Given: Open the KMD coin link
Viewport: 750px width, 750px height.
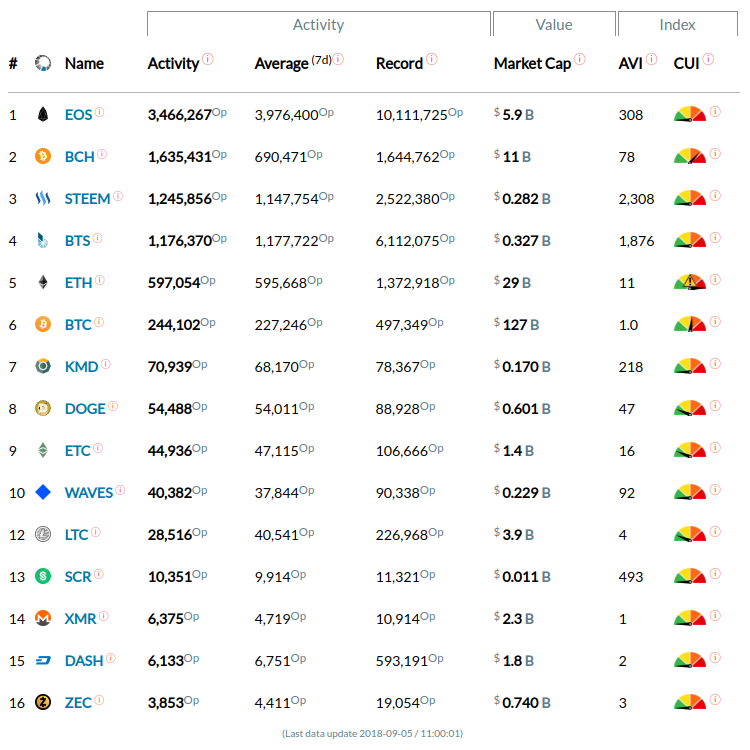Looking at the screenshot, I should [x=81, y=367].
